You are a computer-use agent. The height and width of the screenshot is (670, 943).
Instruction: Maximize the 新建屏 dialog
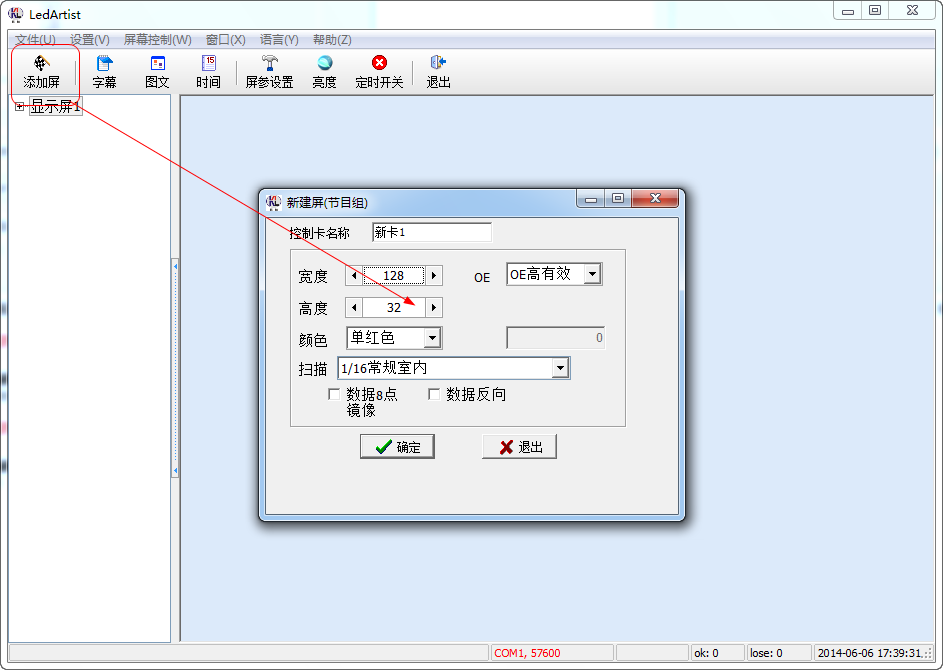[618, 198]
